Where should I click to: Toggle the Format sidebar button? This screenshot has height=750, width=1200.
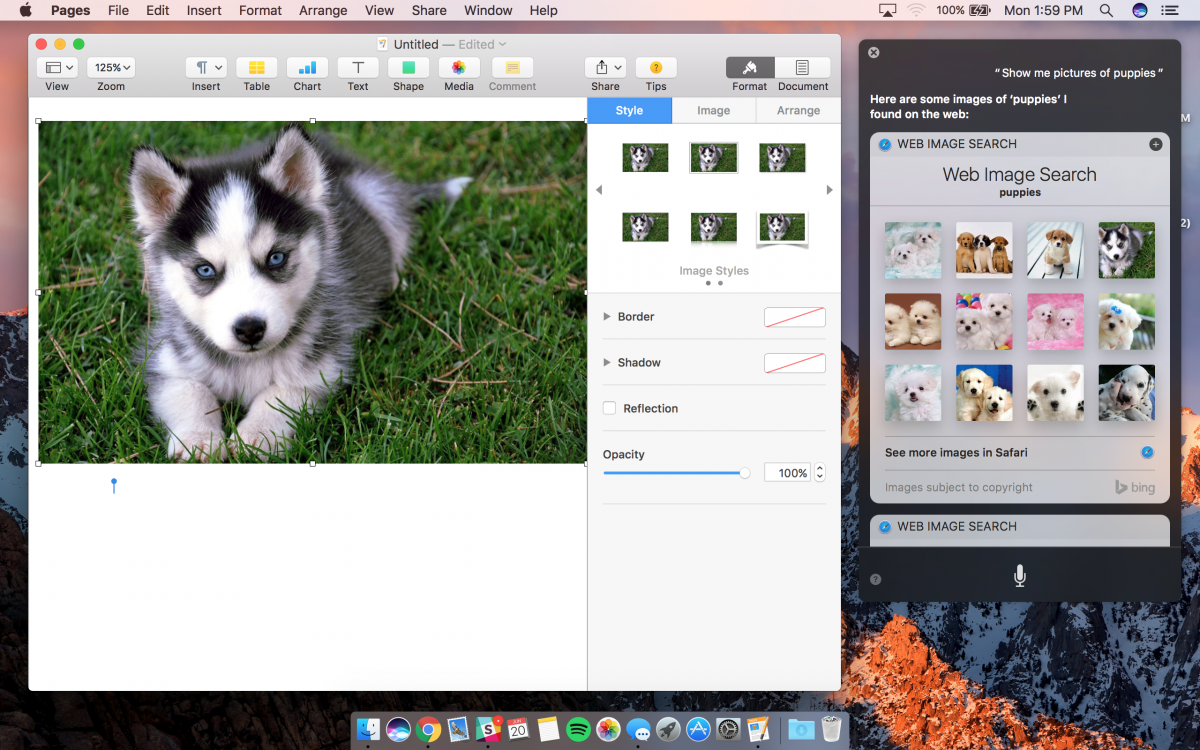click(750, 68)
